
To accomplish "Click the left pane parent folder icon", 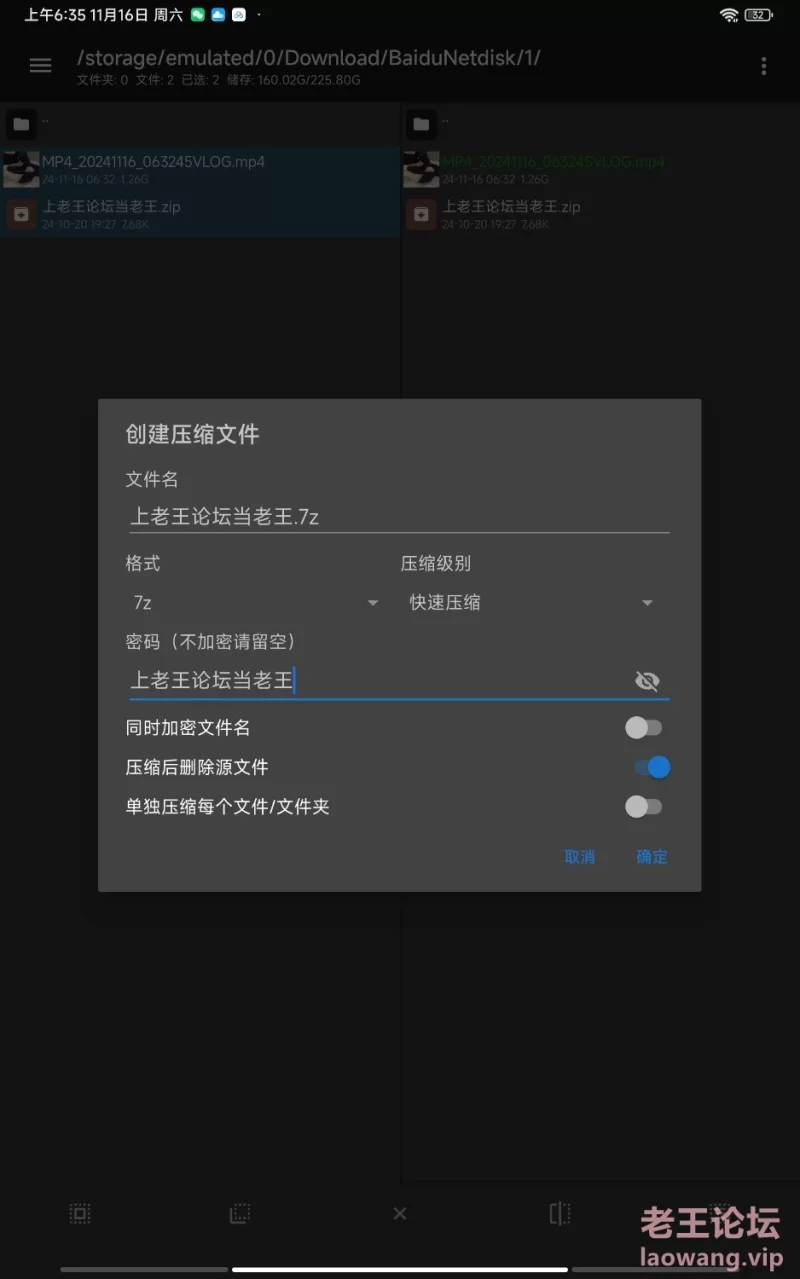I will [22, 125].
